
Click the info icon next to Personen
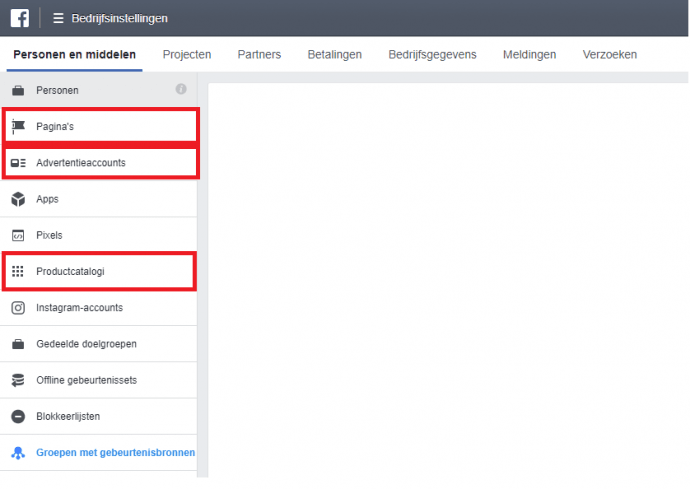tap(181, 89)
